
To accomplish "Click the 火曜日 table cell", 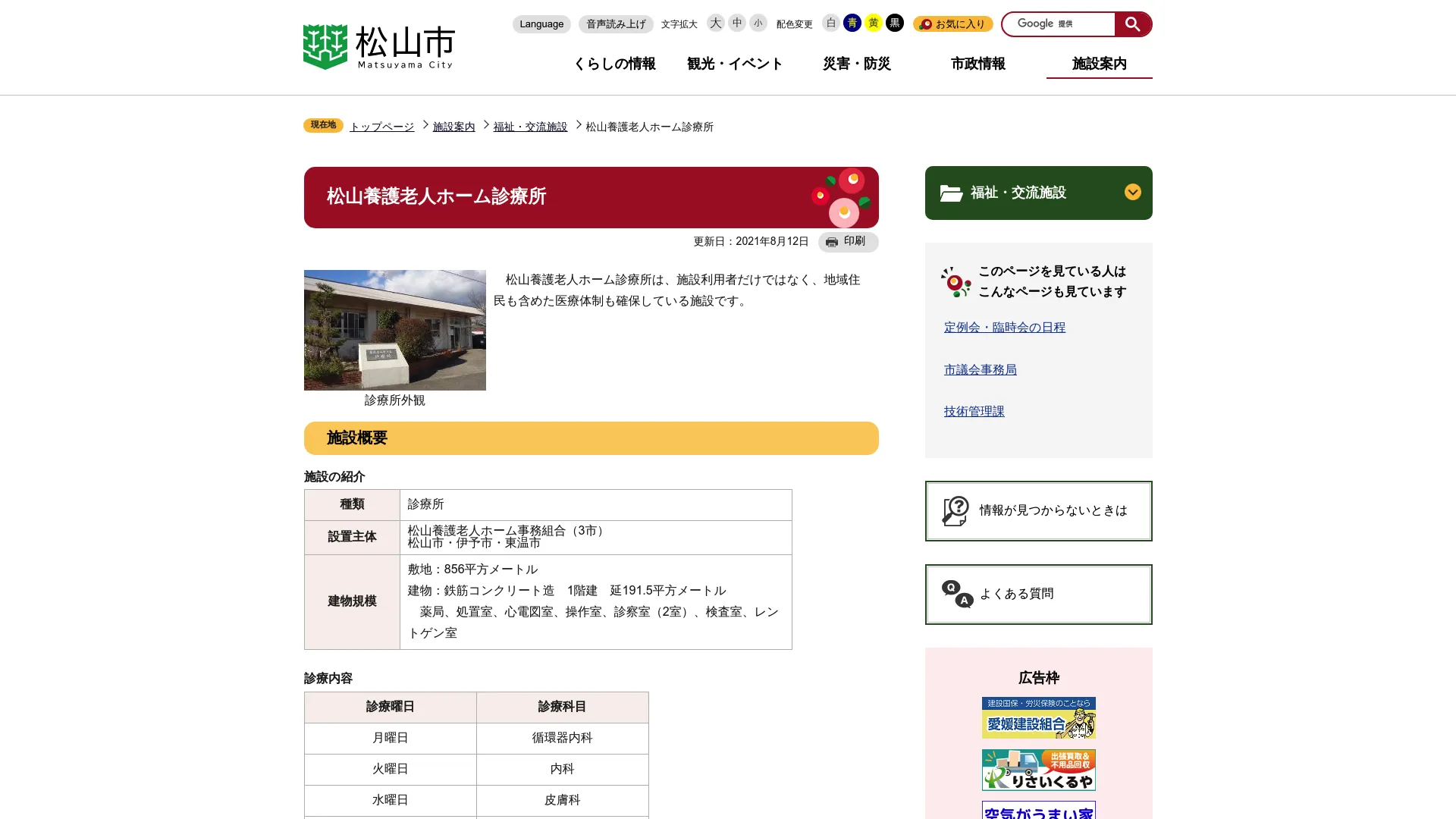I will [390, 769].
